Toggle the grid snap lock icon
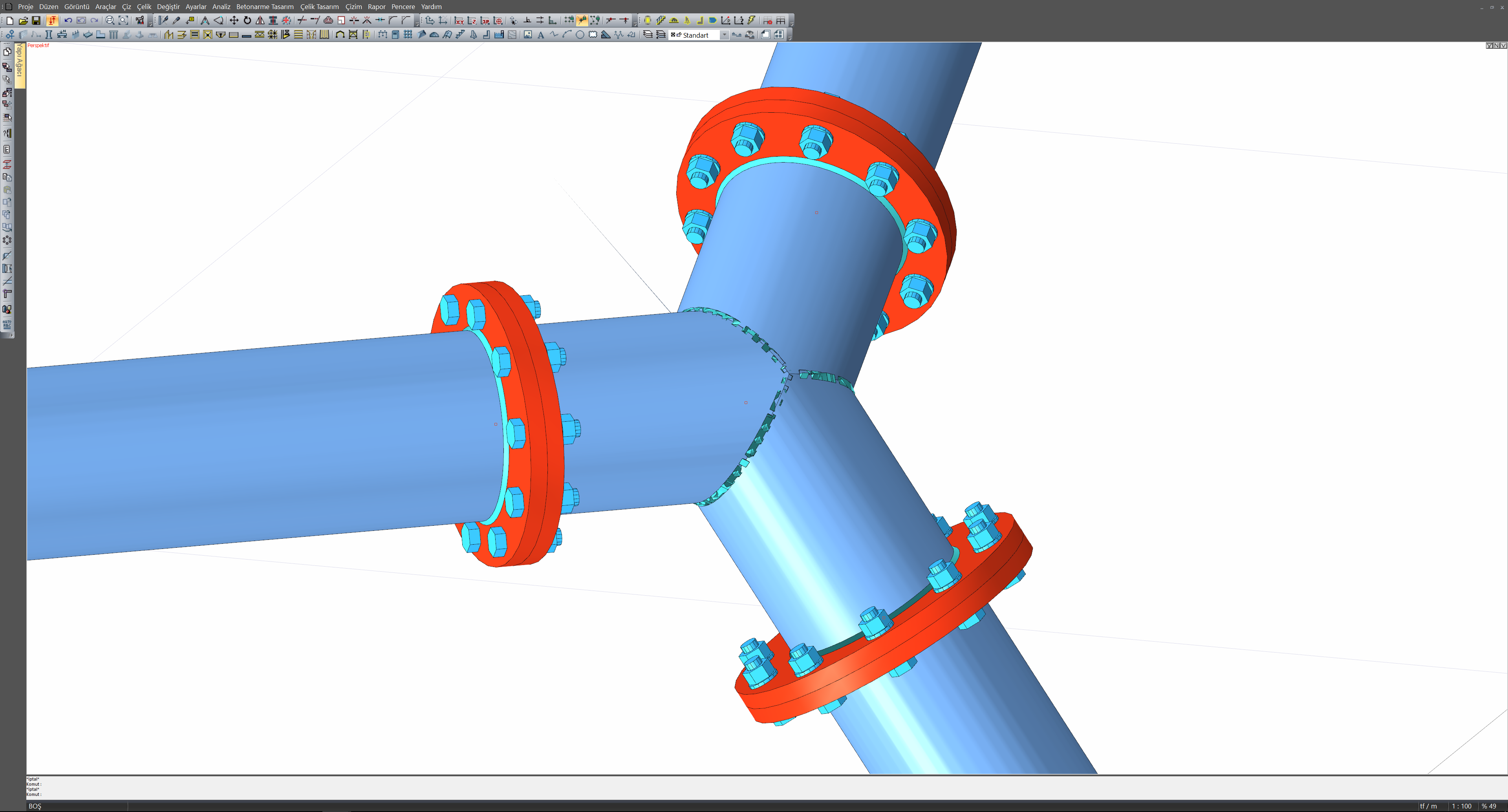This screenshot has width=1508, height=812. [568, 20]
